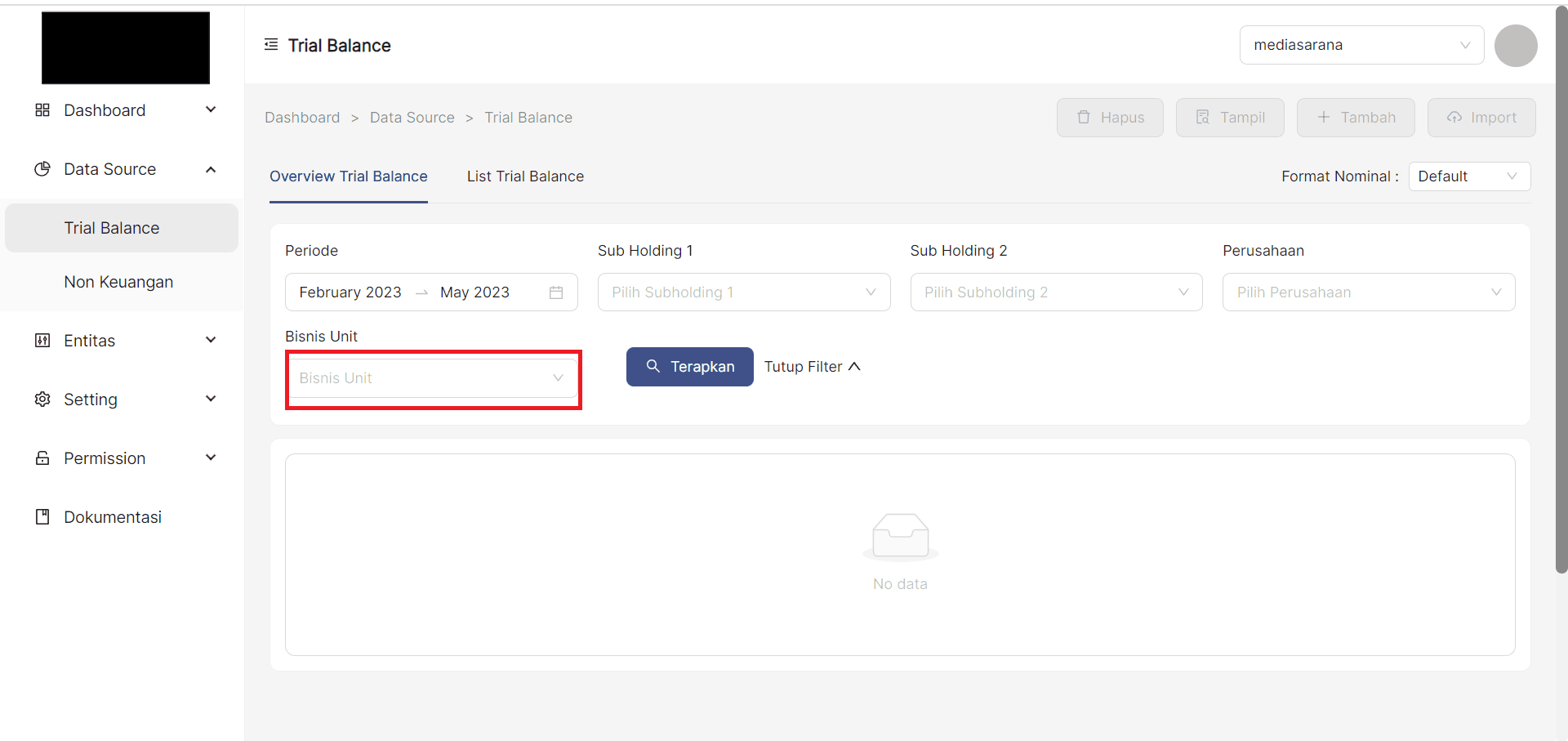This screenshot has width=1568, height=741.
Task: Click the menu fold icon beside Trial Balance
Action: (x=271, y=45)
